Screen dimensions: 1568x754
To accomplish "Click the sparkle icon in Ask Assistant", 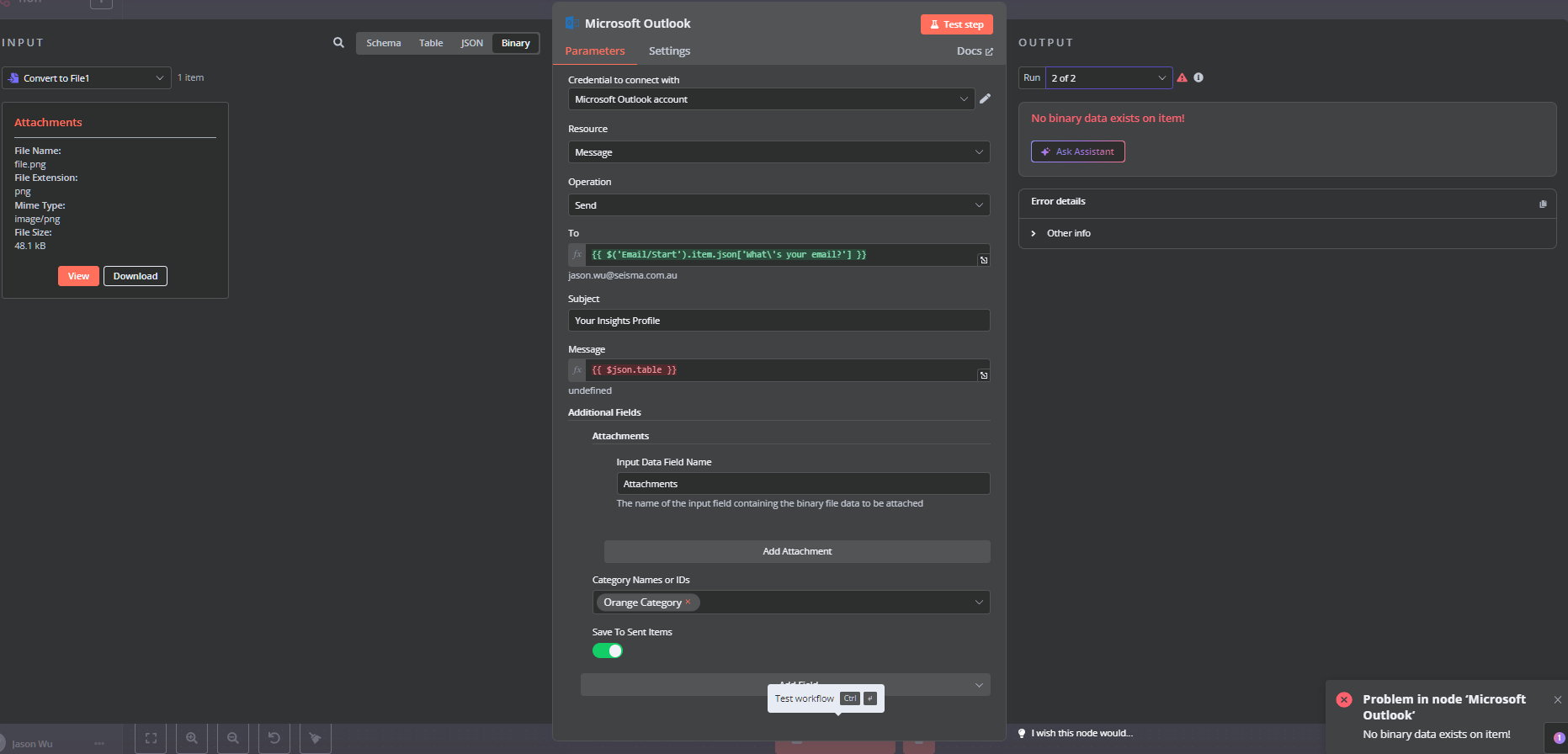I will [x=1045, y=151].
